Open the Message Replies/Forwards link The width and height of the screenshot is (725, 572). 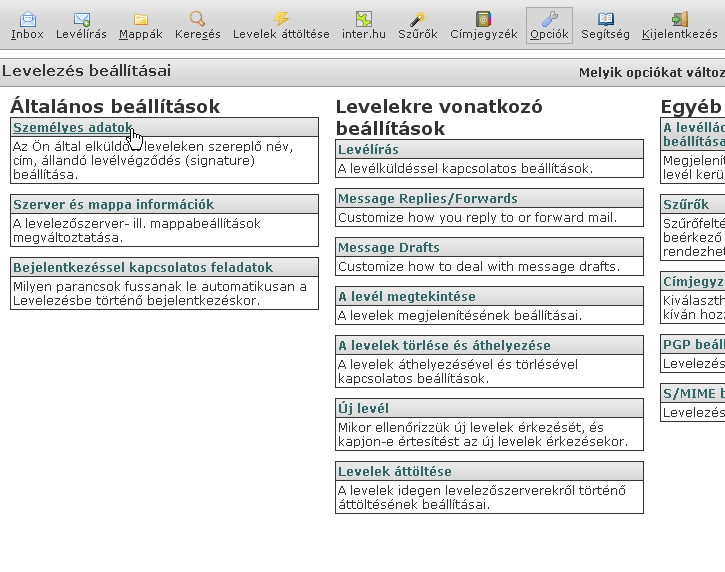coord(428,198)
